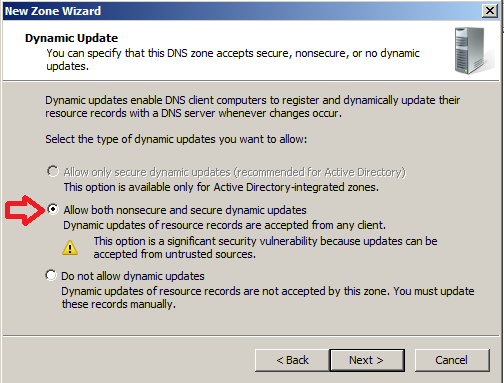Click the Active Directory-integrated zones note

point(221,187)
